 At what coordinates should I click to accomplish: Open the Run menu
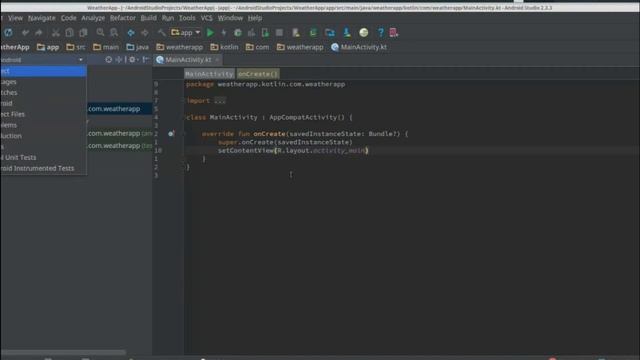coord(168,18)
